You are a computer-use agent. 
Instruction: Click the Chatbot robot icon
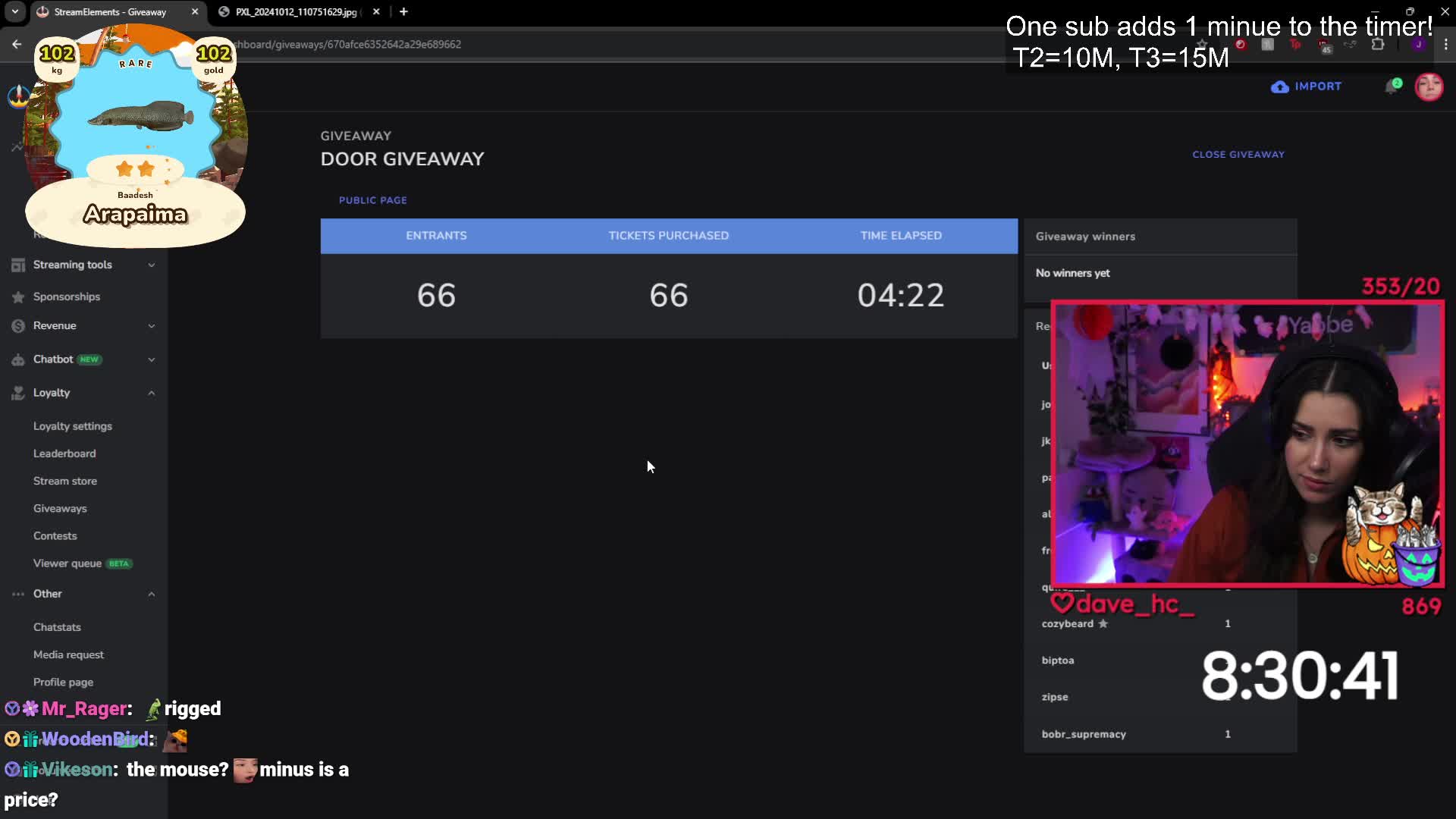(18, 360)
